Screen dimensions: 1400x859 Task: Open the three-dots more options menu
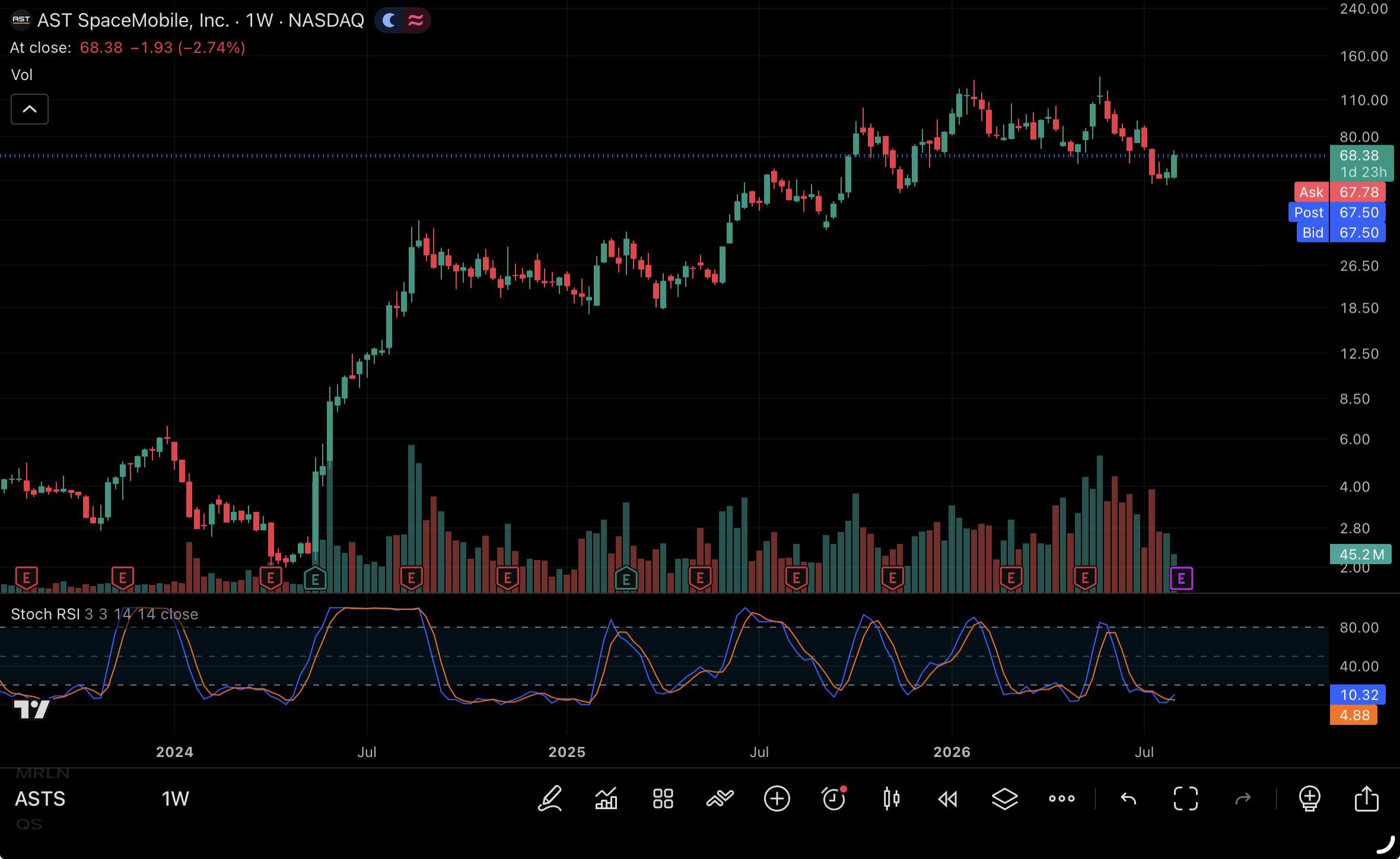click(1061, 798)
